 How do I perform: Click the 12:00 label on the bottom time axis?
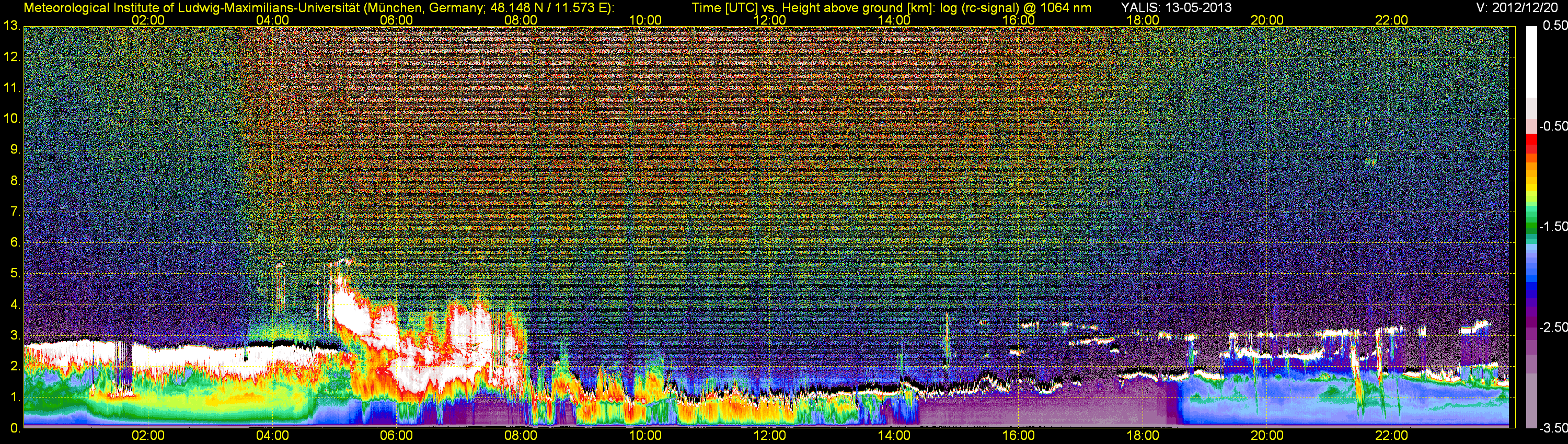click(x=769, y=436)
